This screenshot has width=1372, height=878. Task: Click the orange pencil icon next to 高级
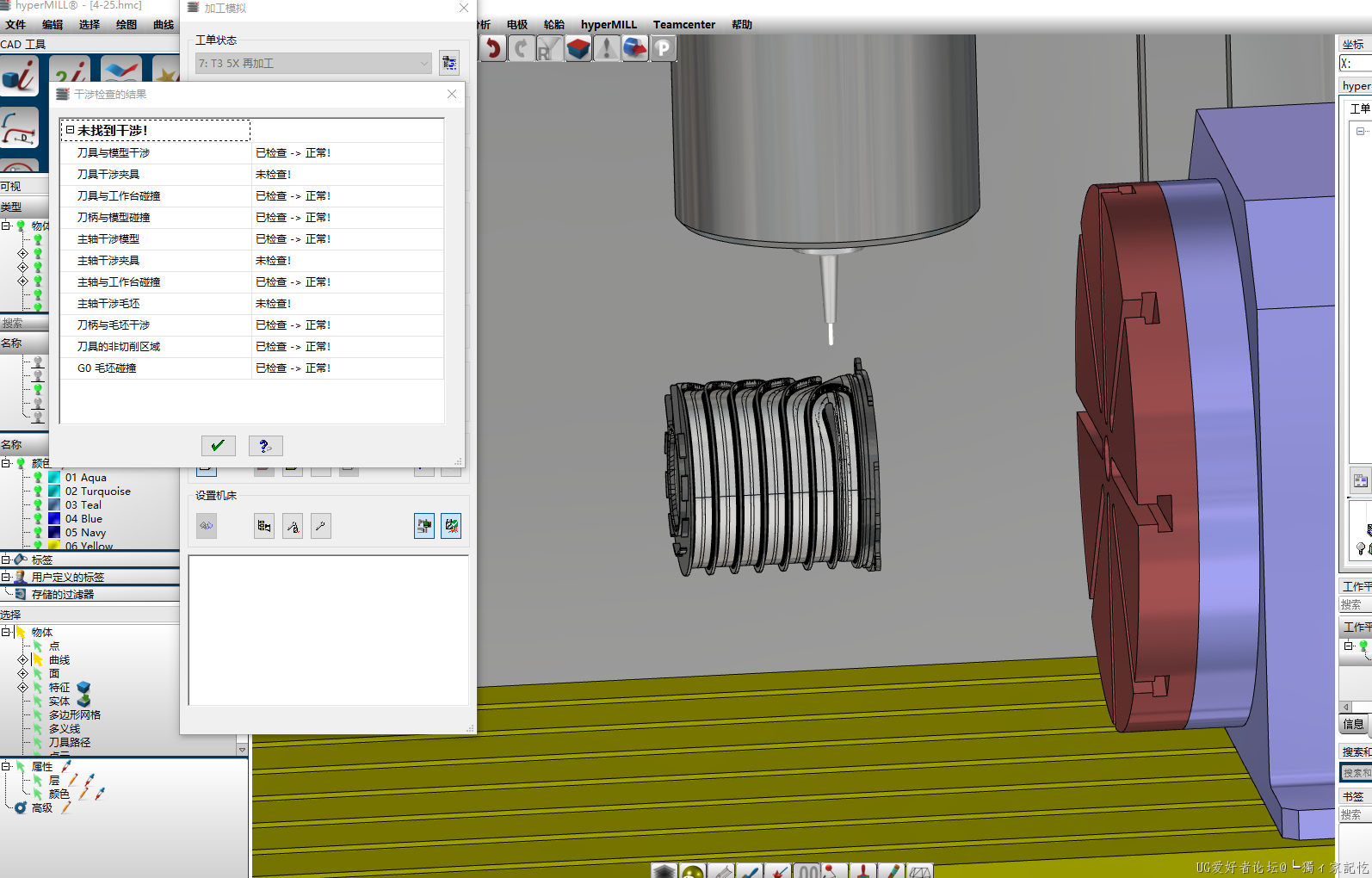coord(65,807)
